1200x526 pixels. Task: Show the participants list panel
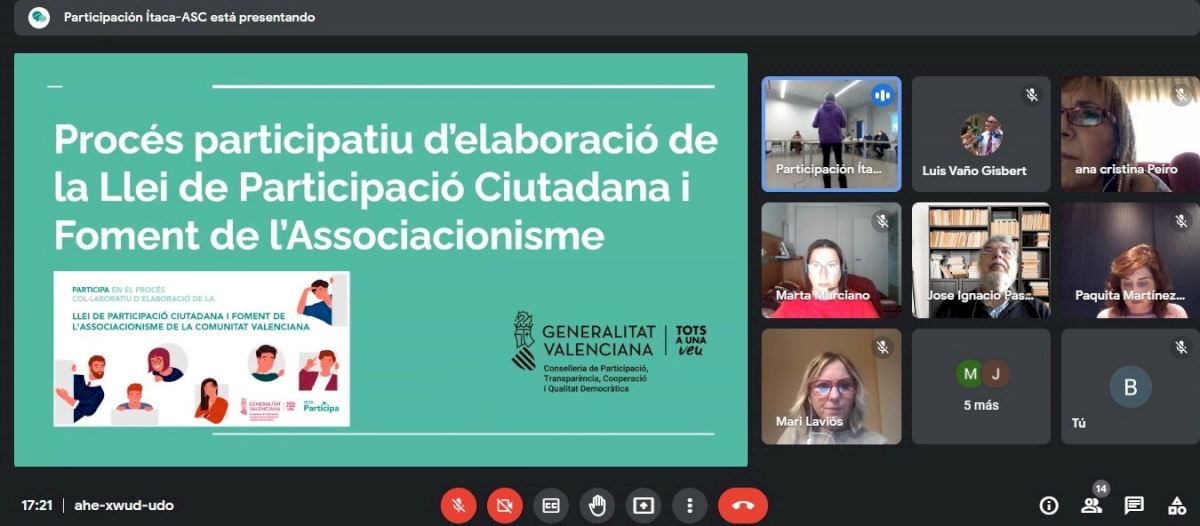1091,505
